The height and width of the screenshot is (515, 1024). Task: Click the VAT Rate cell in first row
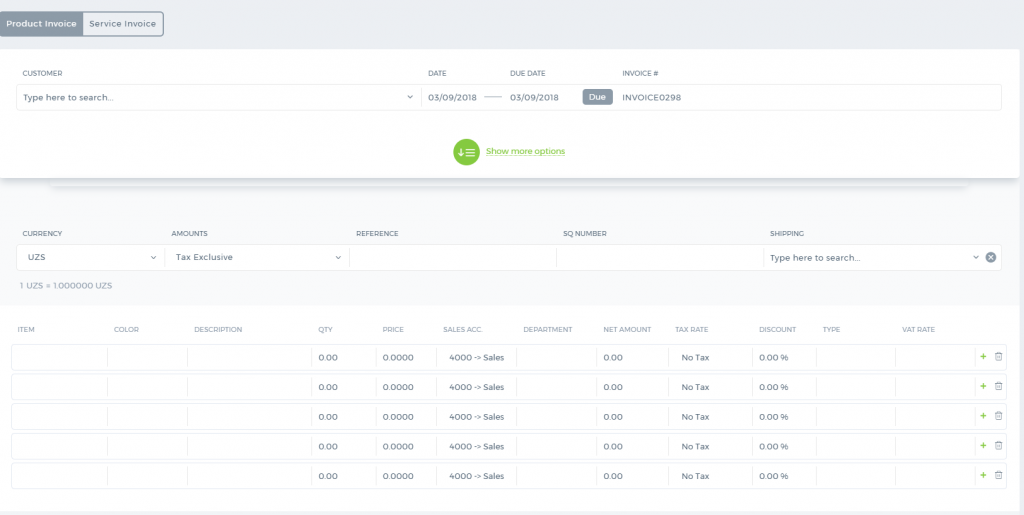point(935,358)
